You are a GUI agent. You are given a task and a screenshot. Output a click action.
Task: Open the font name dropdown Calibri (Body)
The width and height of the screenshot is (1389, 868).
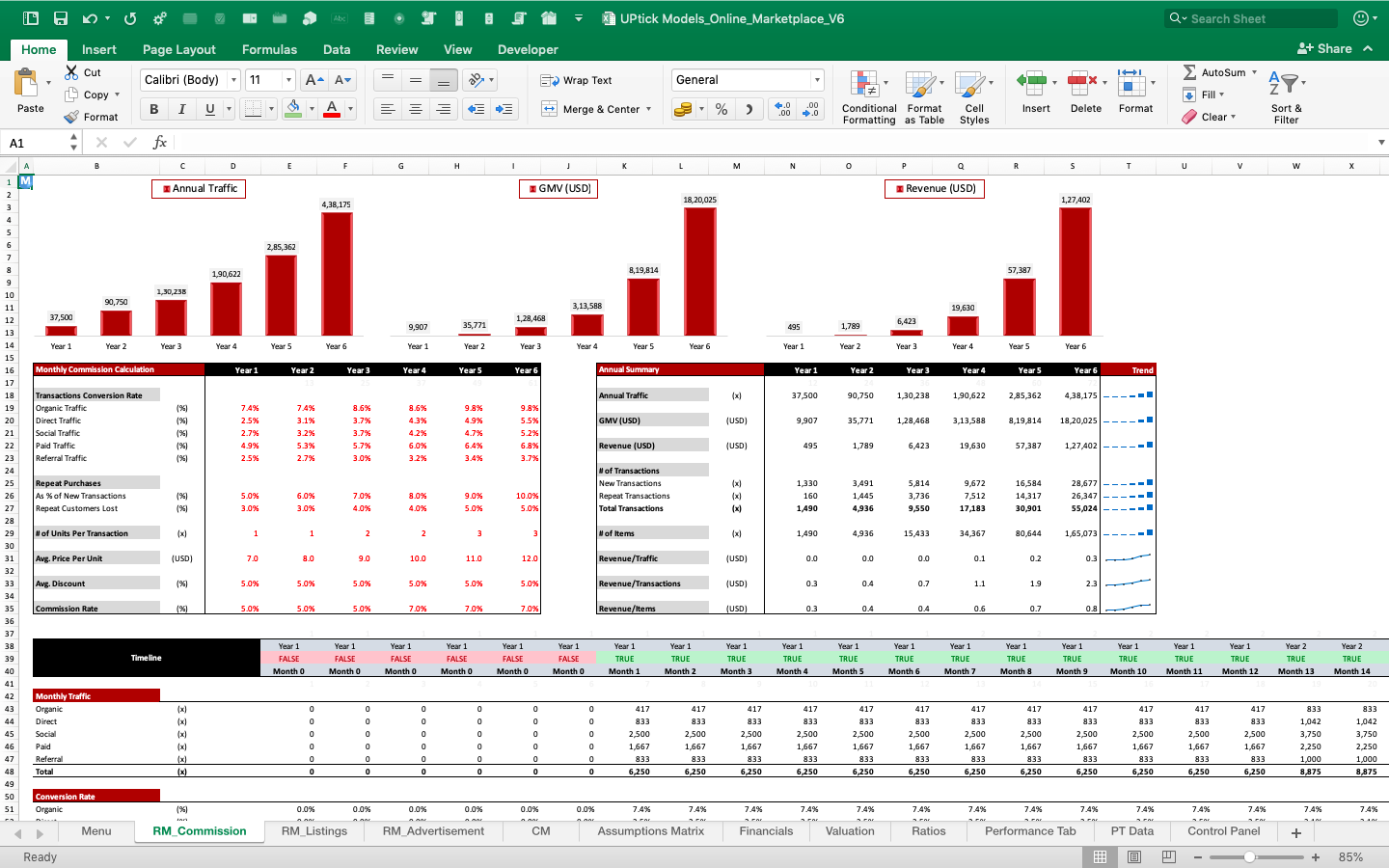[233, 80]
